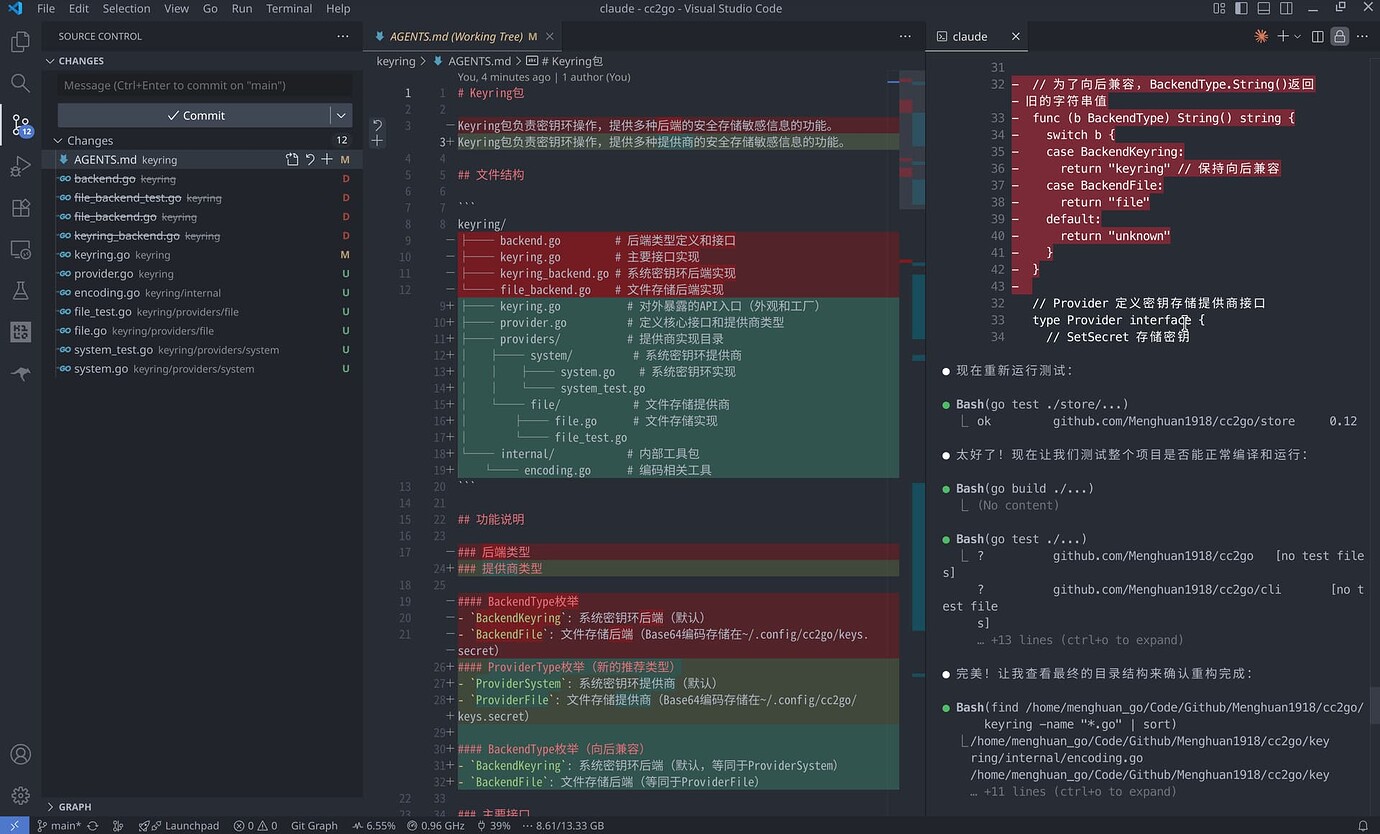The width and height of the screenshot is (1380, 834).
Task: Click the Commit button
Action: 194,115
